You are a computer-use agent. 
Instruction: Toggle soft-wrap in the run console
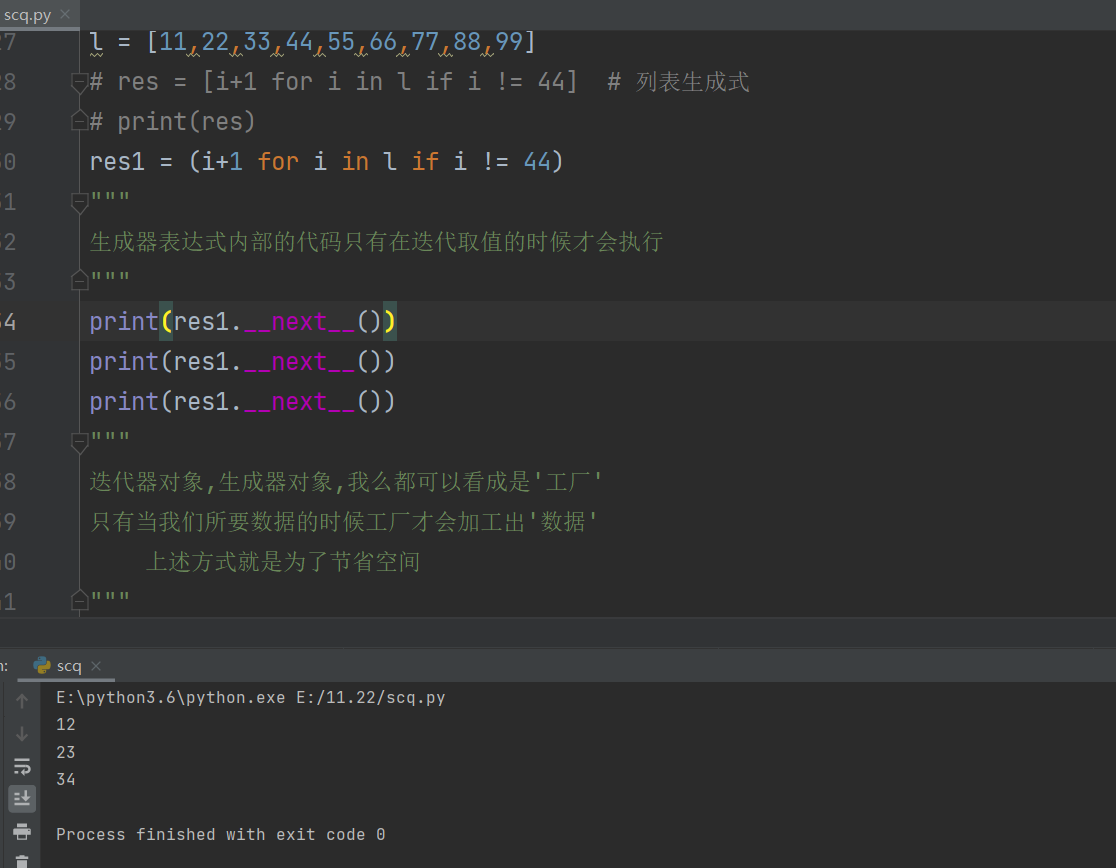click(22, 766)
